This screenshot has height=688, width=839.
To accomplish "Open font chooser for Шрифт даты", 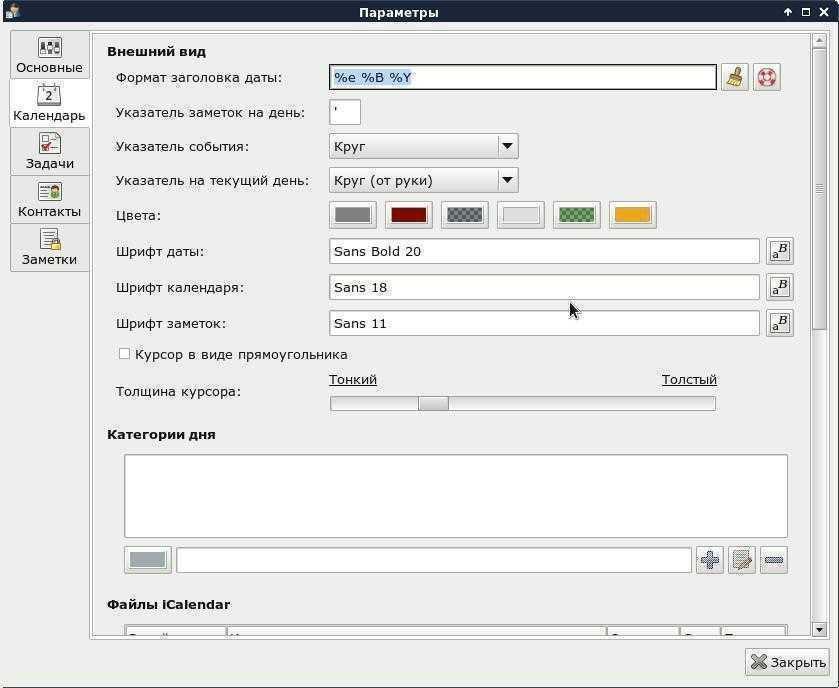I will tap(780, 251).
